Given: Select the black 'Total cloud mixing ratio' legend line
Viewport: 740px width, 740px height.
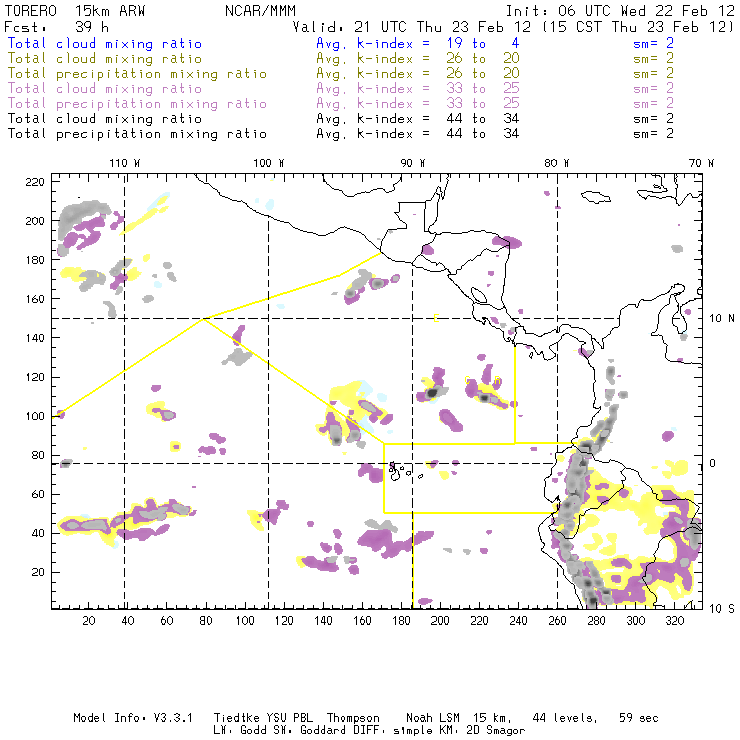Looking at the screenshot, I should [105, 119].
